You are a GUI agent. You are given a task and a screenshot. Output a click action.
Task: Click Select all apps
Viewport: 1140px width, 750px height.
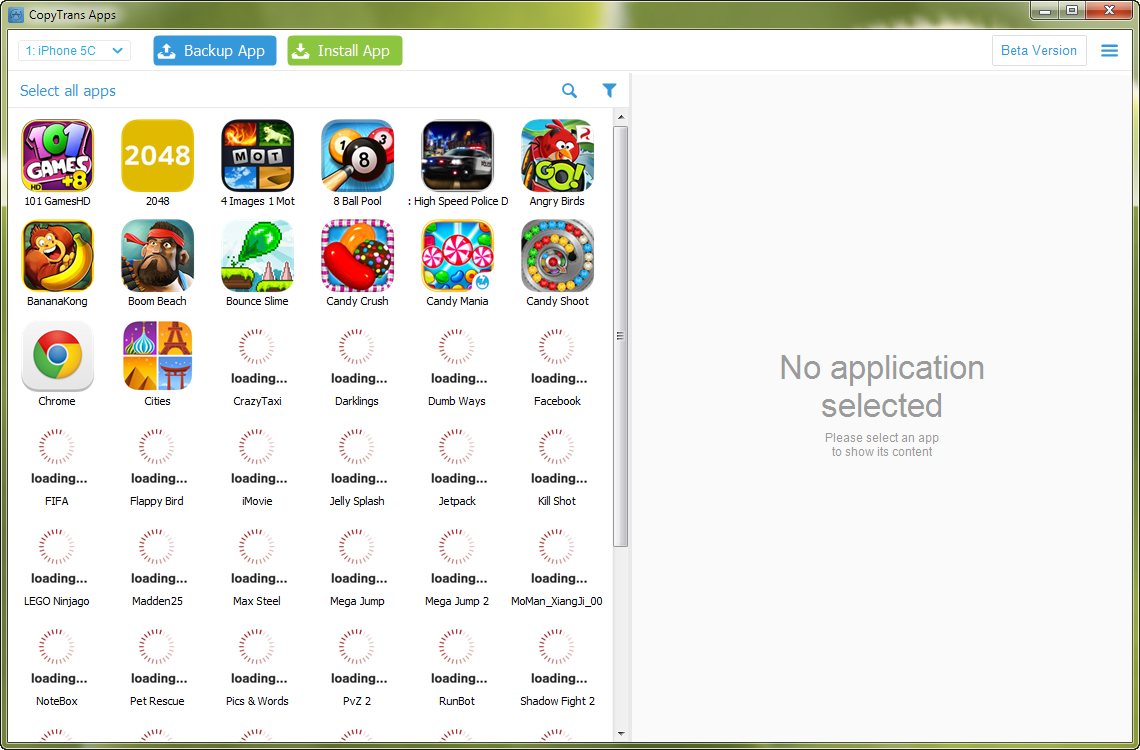pyautogui.click(x=68, y=90)
